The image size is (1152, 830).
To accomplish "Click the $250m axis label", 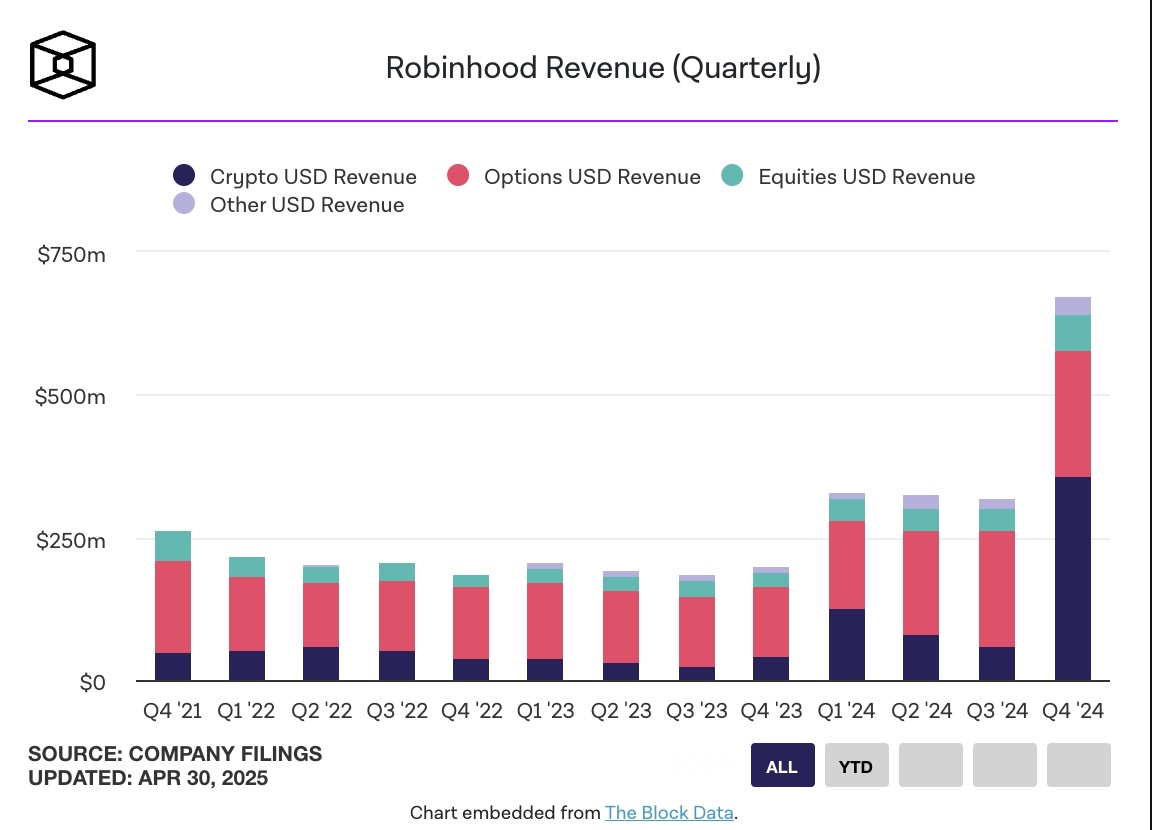I will point(71,541).
